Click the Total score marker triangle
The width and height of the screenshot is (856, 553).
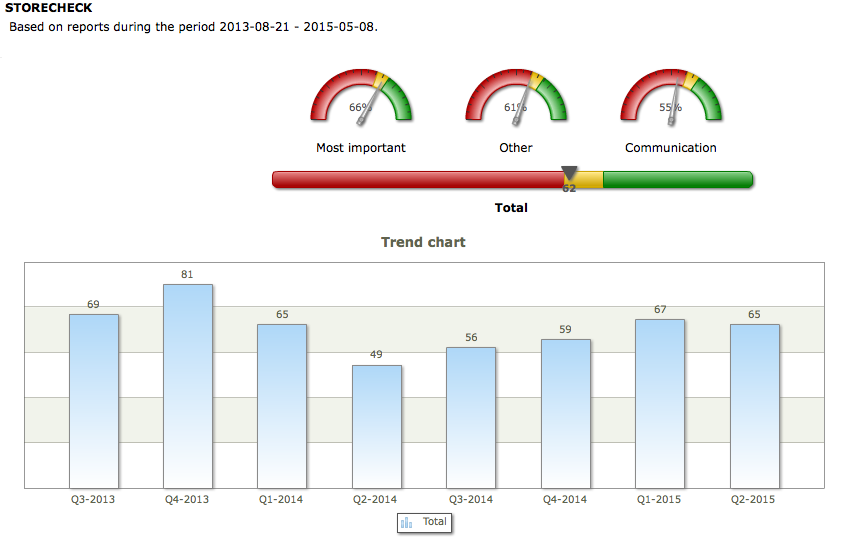click(569, 173)
